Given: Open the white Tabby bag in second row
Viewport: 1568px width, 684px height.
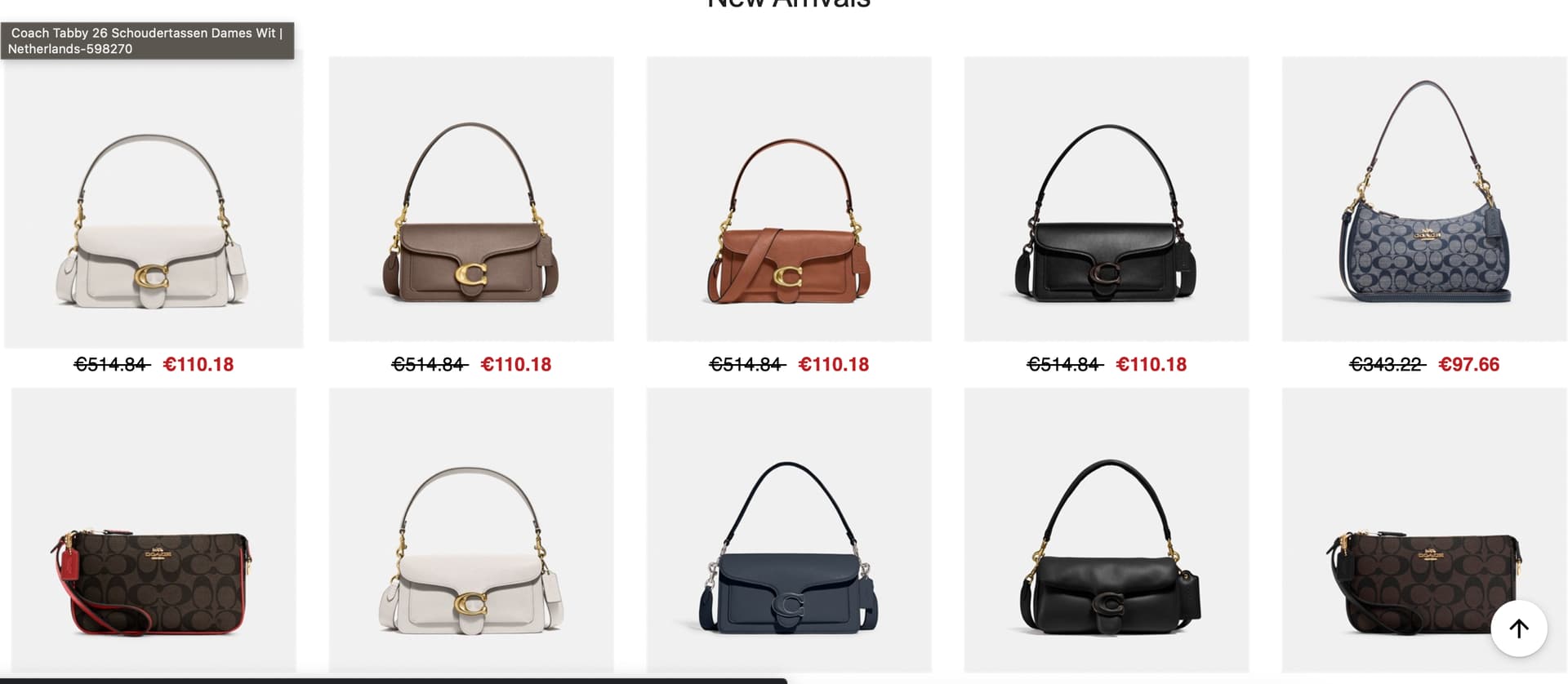Looking at the screenshot, I should (x=471, y=531).
